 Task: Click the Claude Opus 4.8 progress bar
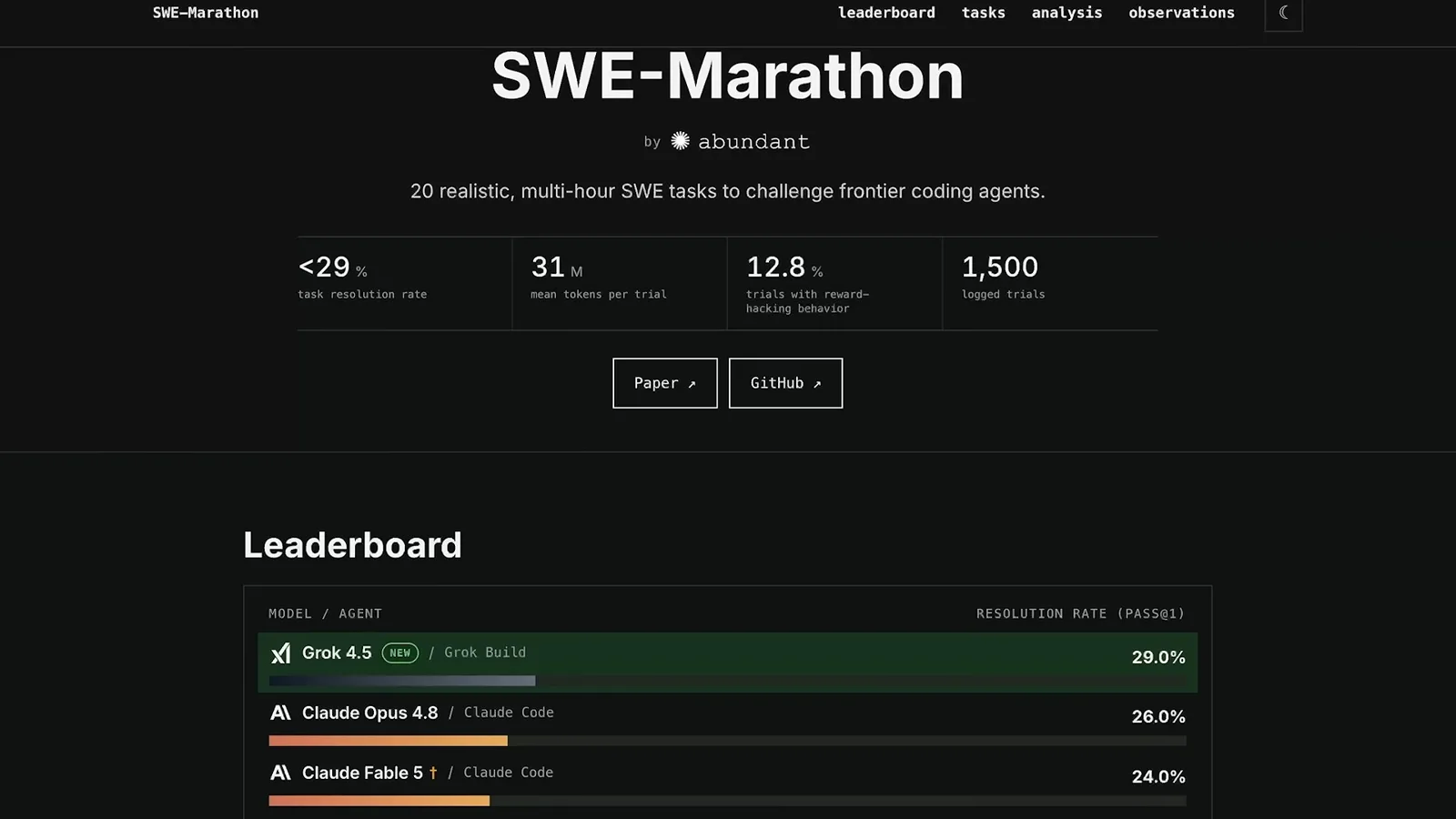[727, 741]
